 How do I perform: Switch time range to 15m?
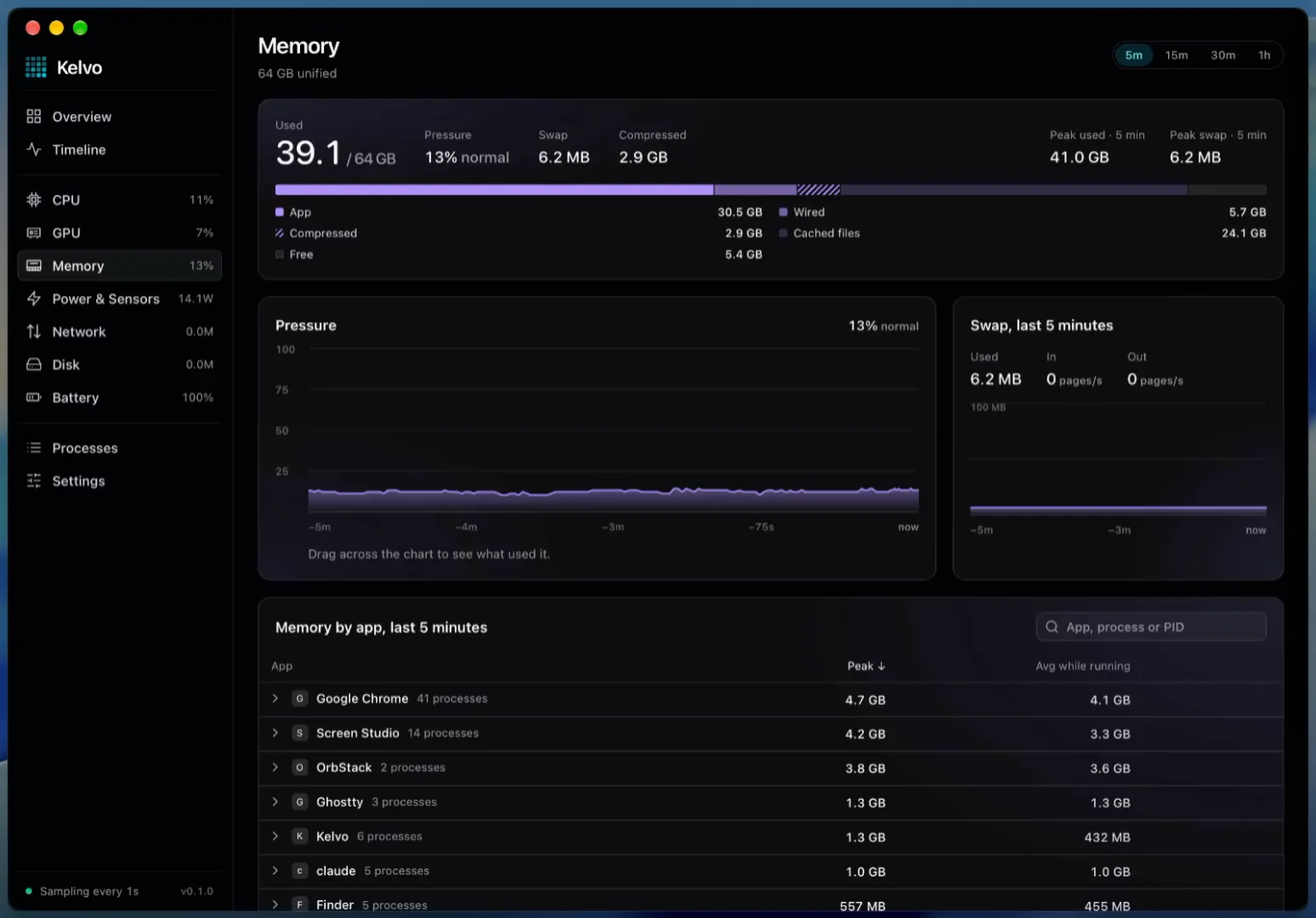point(1177,55)
